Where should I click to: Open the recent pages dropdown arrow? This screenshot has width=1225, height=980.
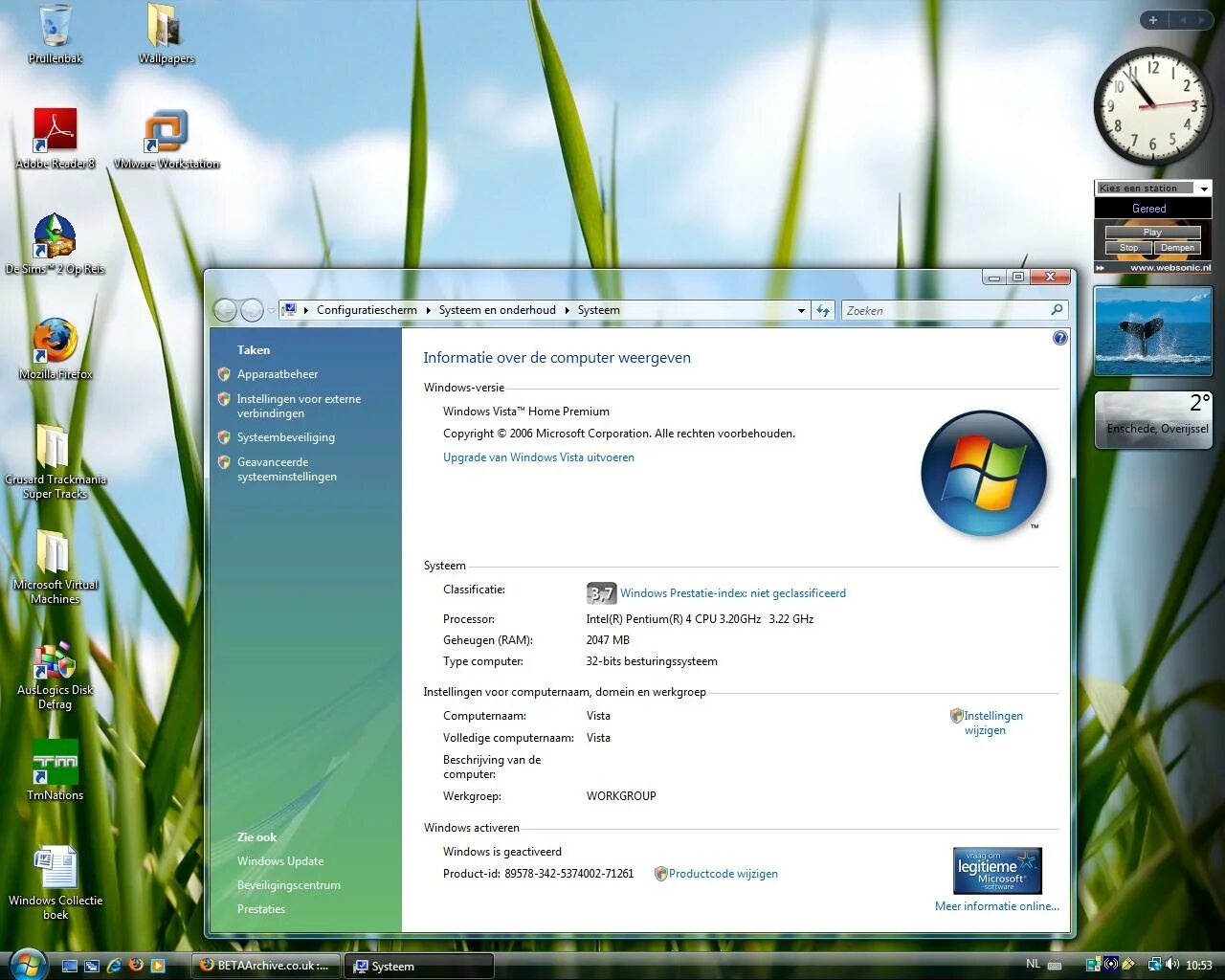coord(271,310)
